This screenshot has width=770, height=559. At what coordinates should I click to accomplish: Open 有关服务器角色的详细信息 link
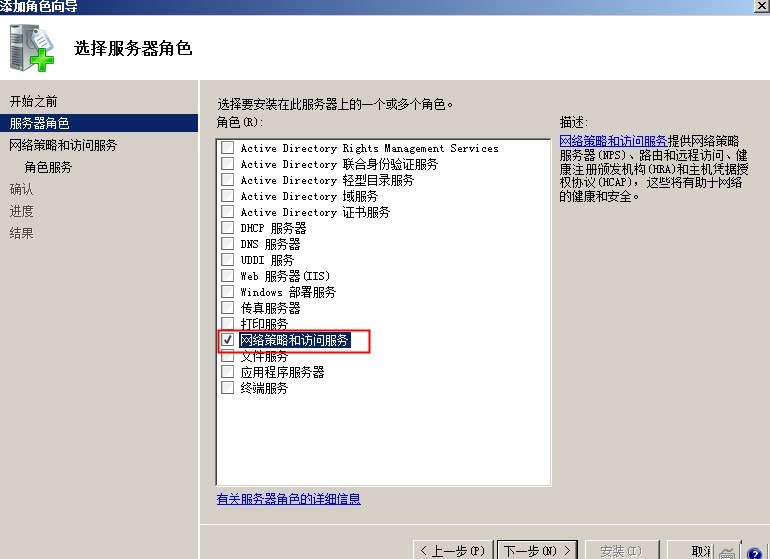coord(289,499)
